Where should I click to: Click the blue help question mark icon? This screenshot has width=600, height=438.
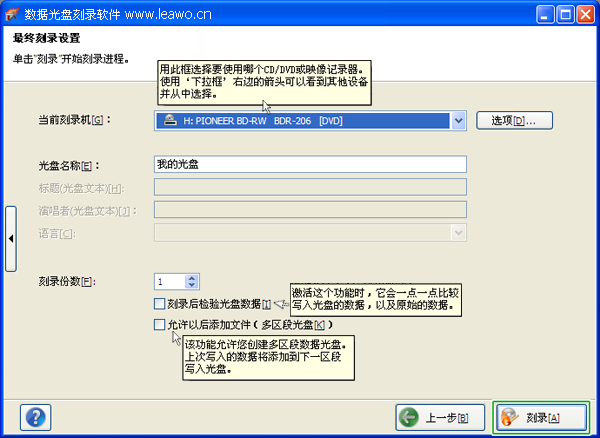click(x=35, y=417)
